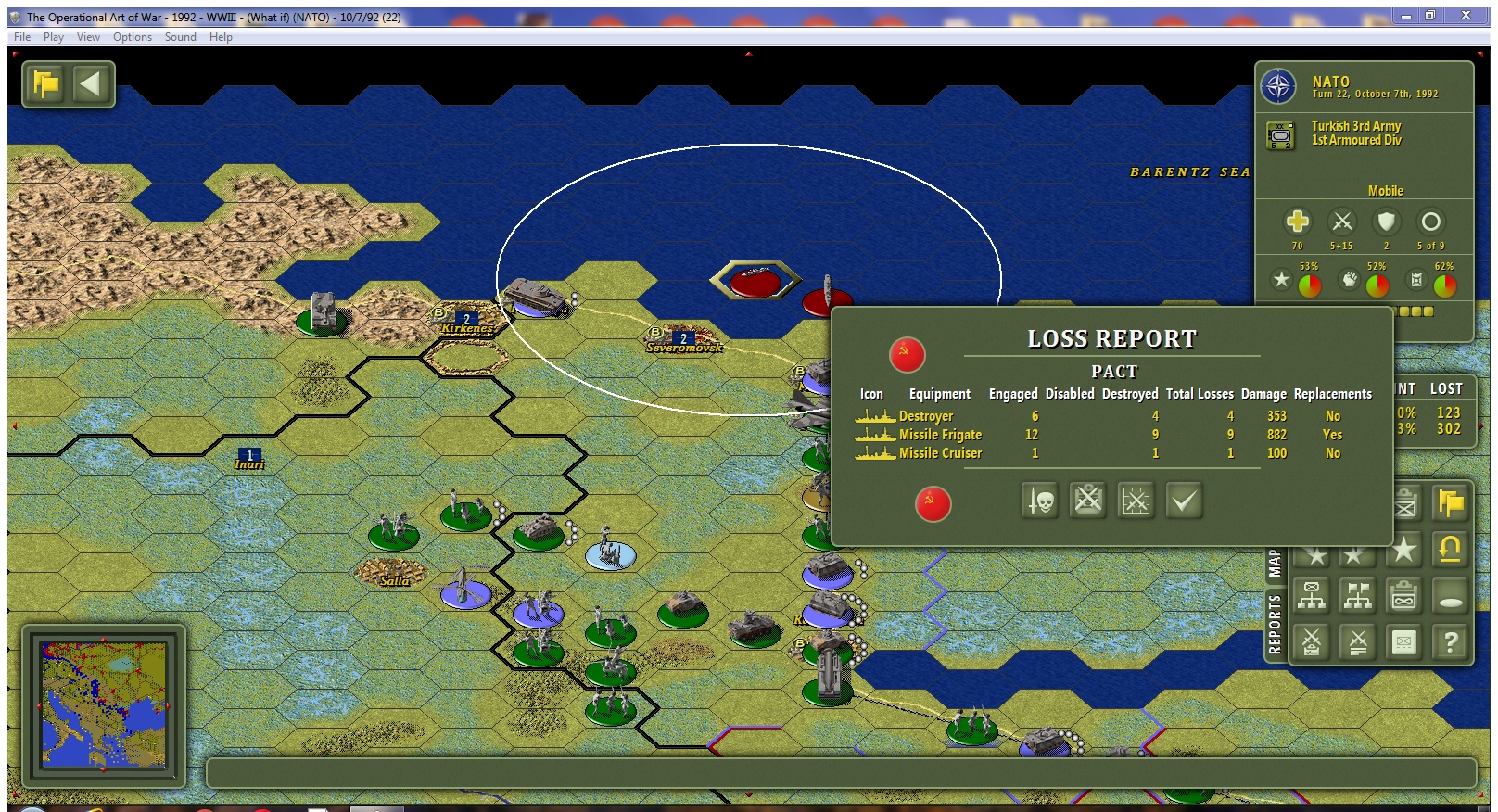Click the yellow undo arrow button
This screenshot has width=1498, height=812.
coord(1451,550)
